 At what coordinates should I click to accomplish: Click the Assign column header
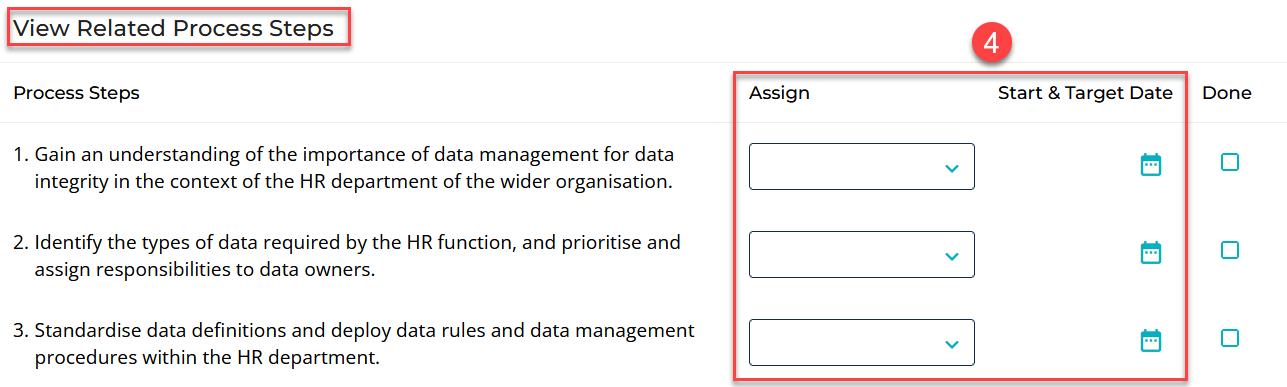click(779, 93)
